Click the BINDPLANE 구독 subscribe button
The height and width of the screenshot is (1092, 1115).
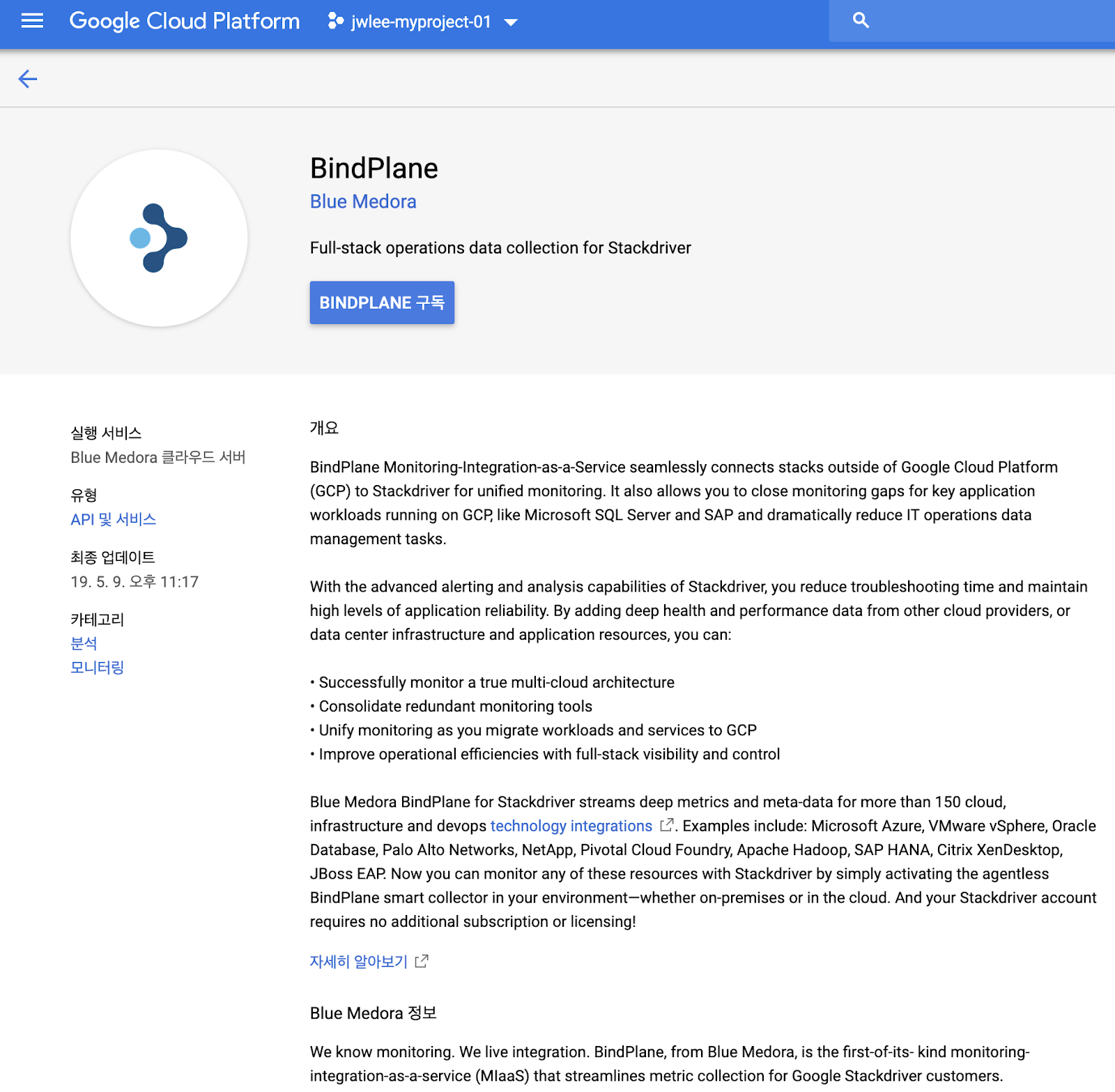pos(382,302)
